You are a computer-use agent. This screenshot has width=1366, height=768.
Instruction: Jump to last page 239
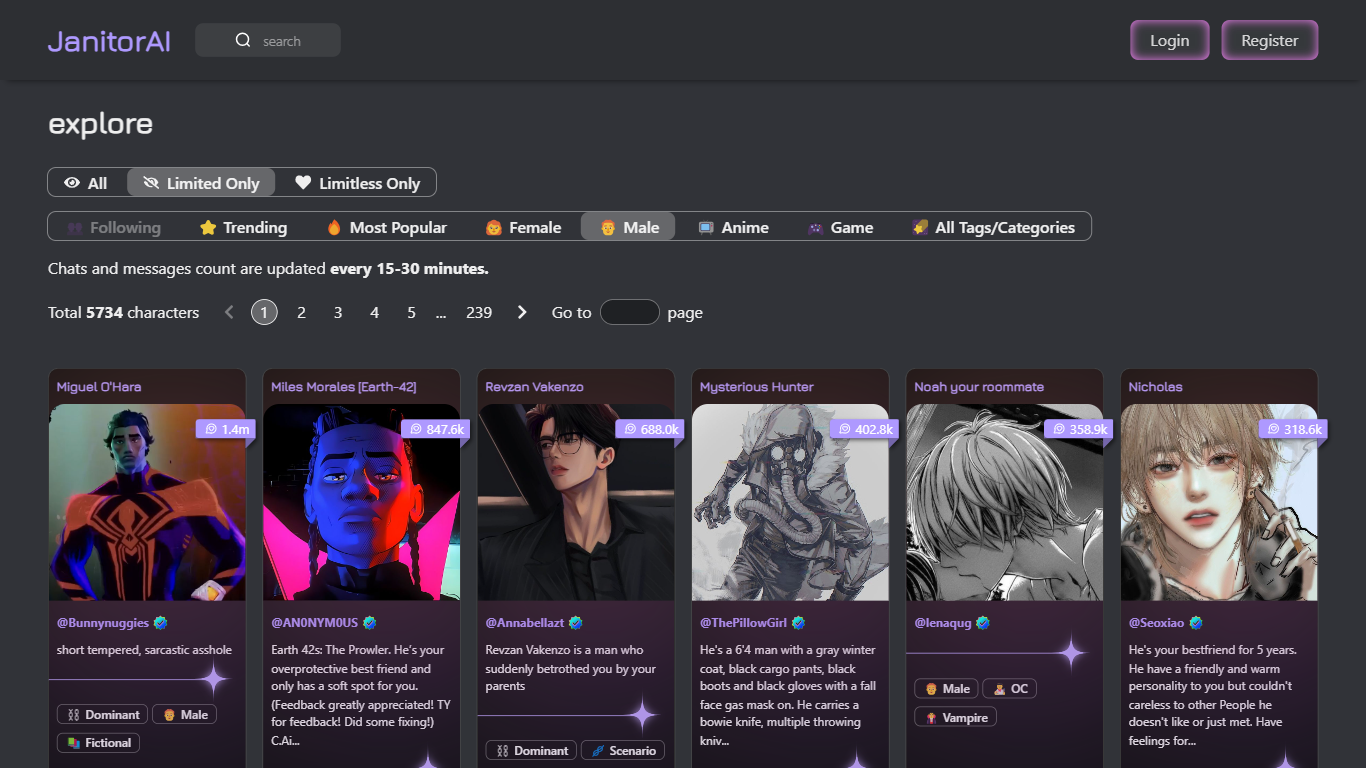click(x=479, y=313)
